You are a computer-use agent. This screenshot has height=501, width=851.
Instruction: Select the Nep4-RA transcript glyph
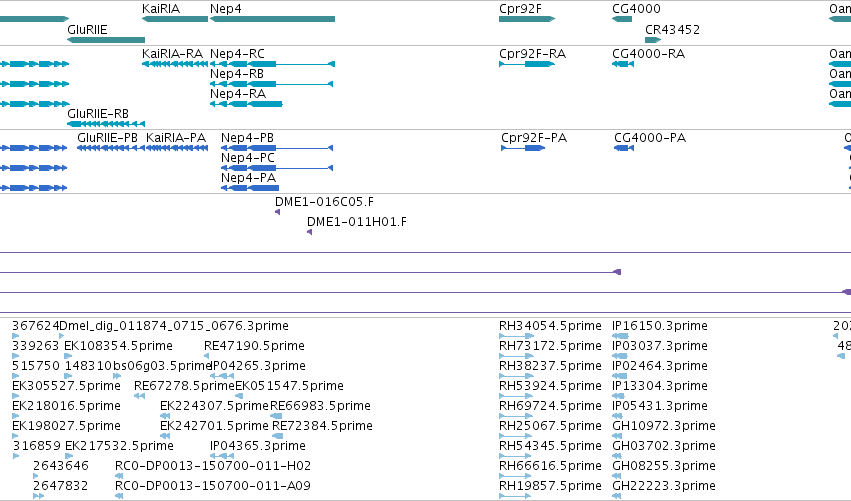pos(246,104)
